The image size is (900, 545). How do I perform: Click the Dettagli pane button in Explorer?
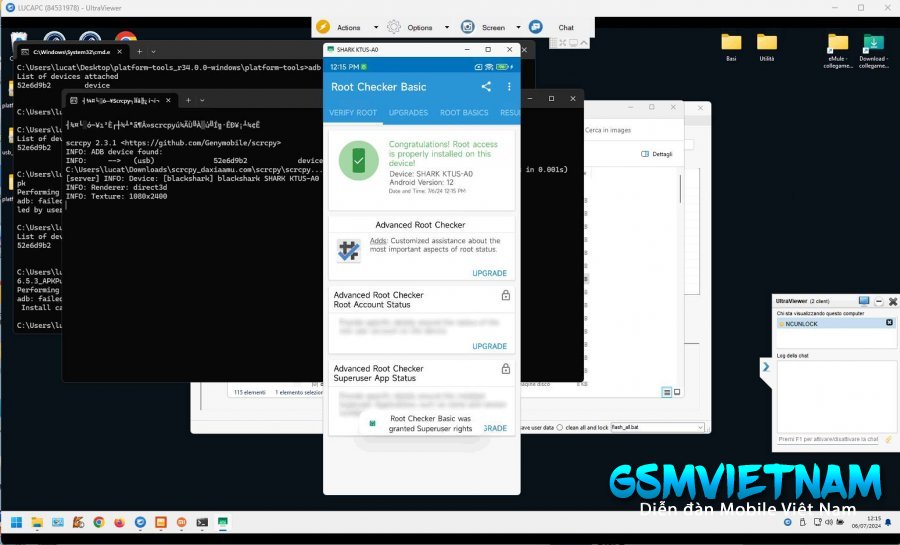pyautogui.click(x=657, y=154)
